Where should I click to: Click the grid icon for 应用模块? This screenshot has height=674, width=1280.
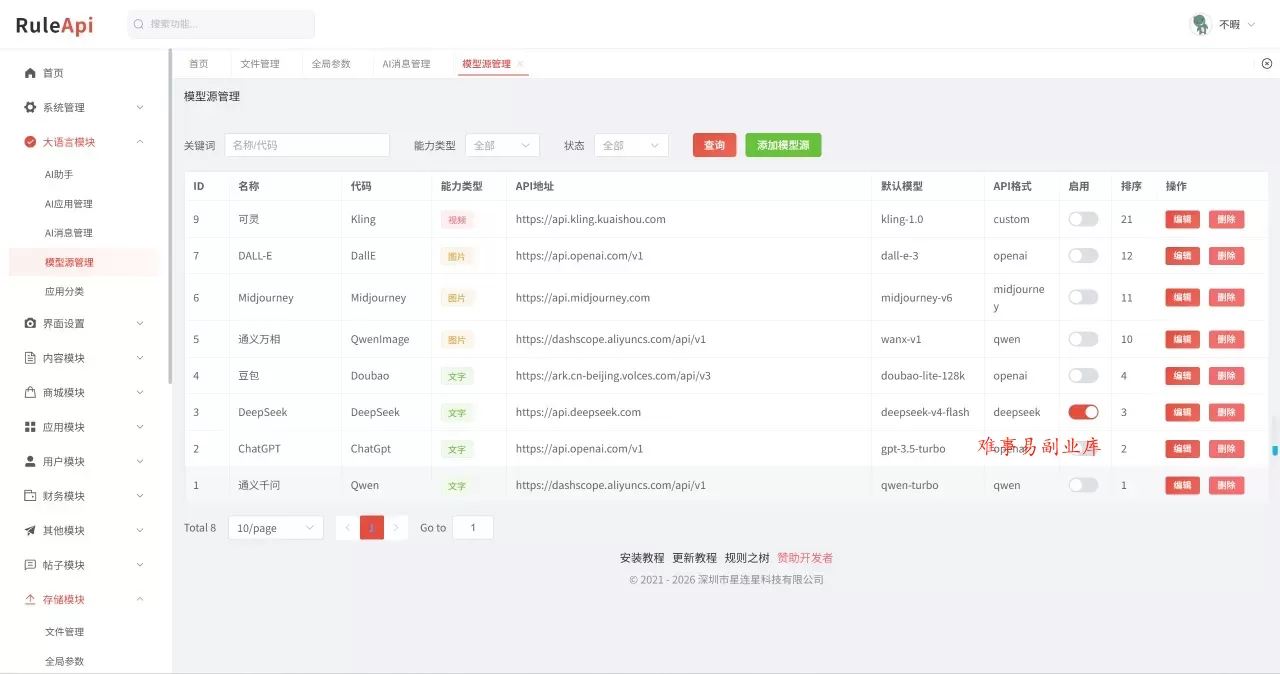pos(30,427)
